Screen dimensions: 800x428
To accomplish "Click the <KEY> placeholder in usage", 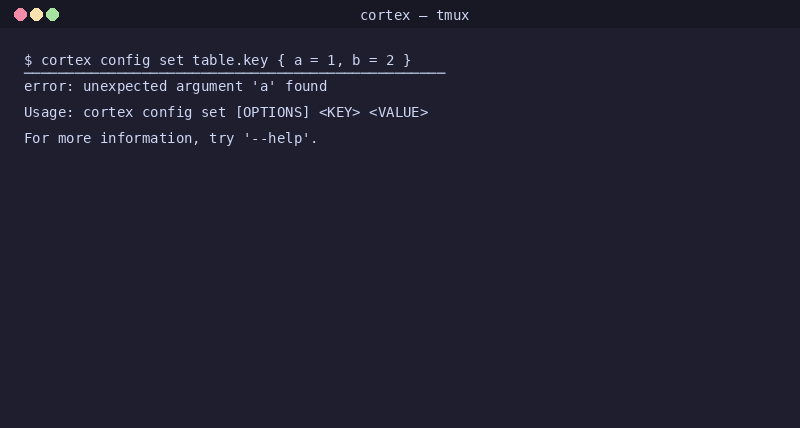I will point(340,112).
